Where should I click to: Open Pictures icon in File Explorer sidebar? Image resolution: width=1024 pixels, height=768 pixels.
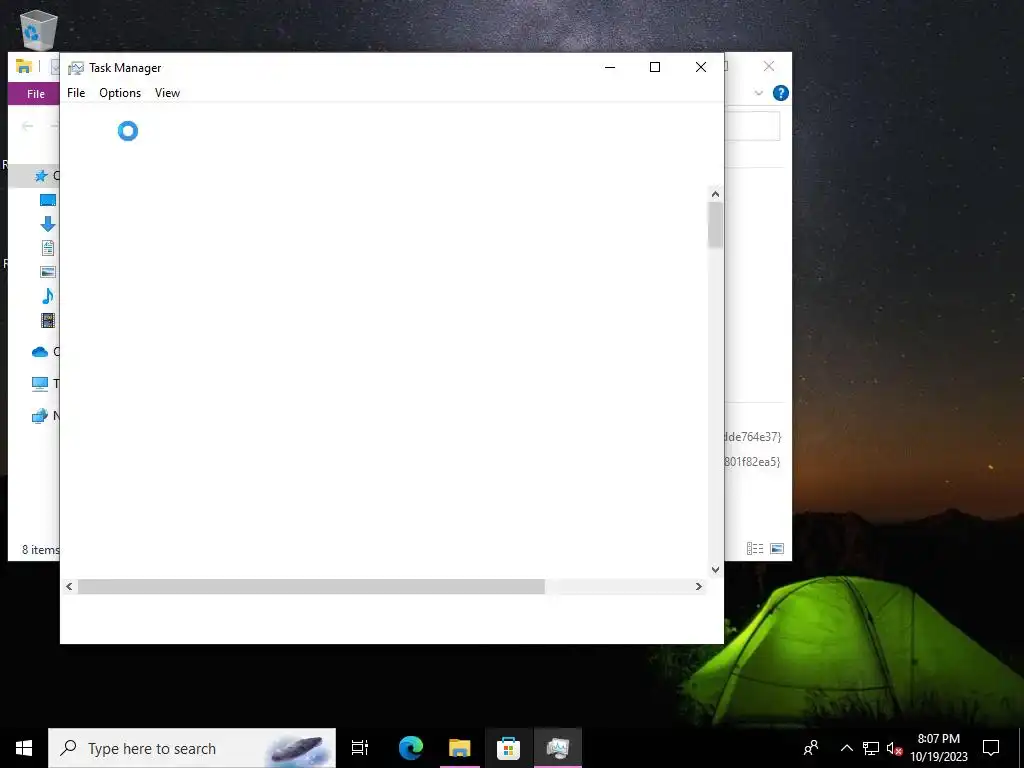coord(48,272)
